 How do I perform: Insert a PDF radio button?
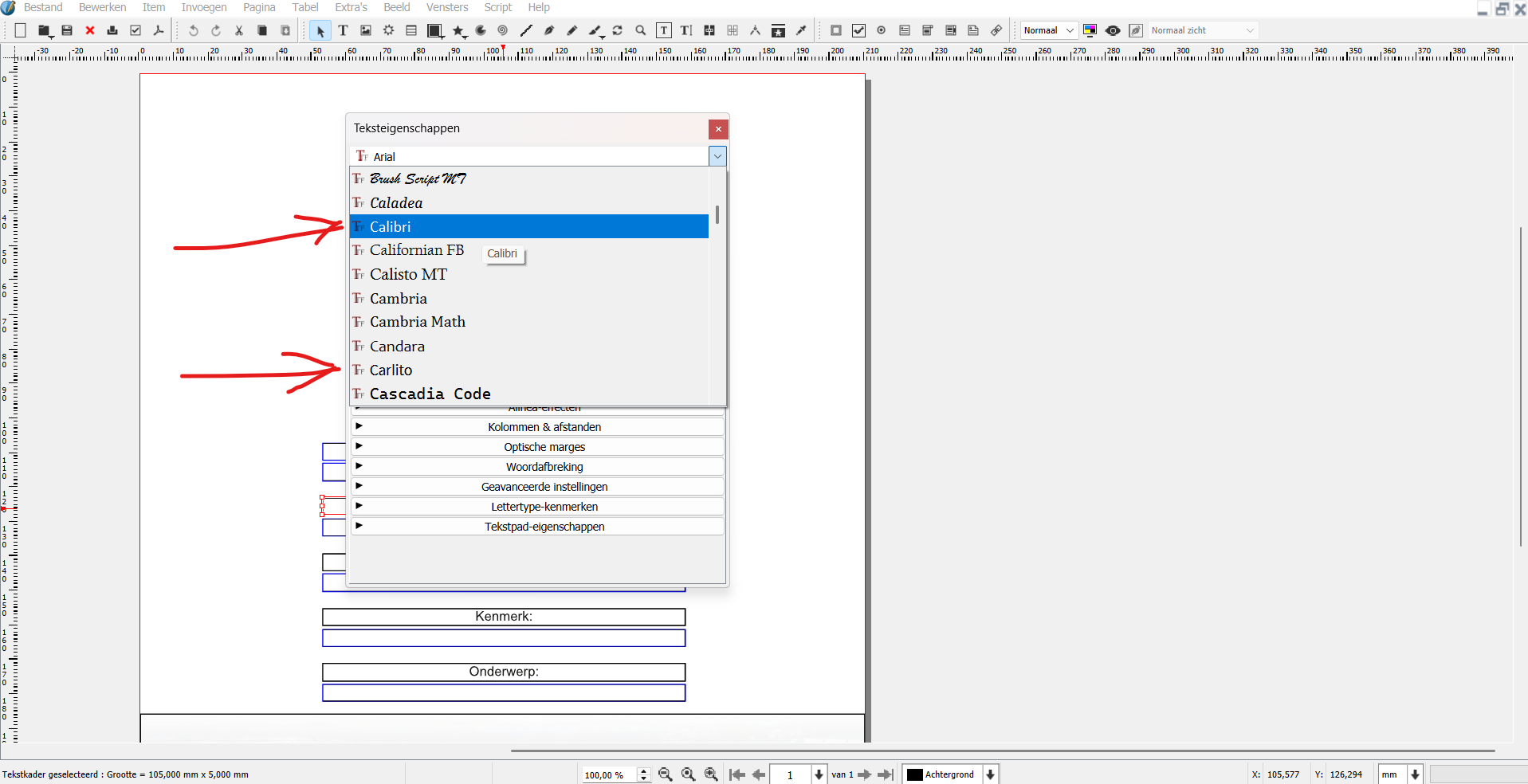click(x=882, y=30)
